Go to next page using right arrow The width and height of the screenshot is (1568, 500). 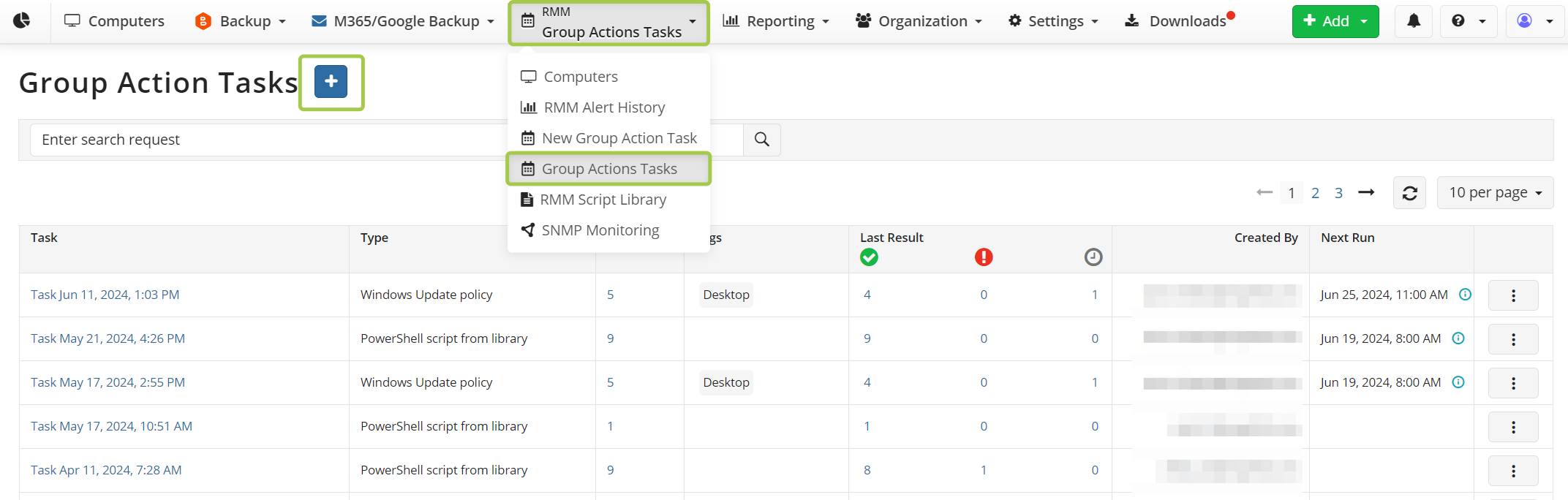click(1365, 192)
